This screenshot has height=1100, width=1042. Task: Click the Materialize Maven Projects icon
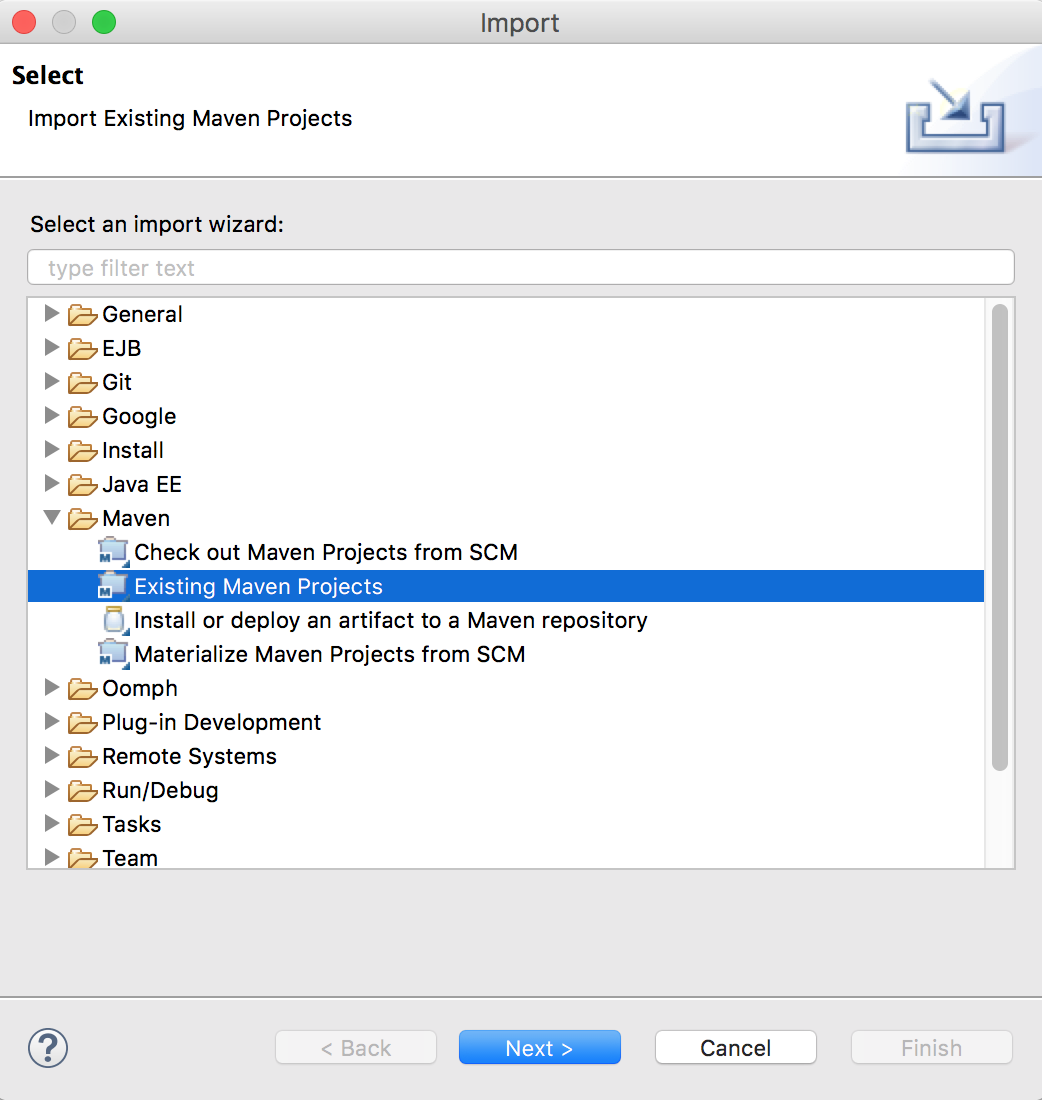pos(114,654)
